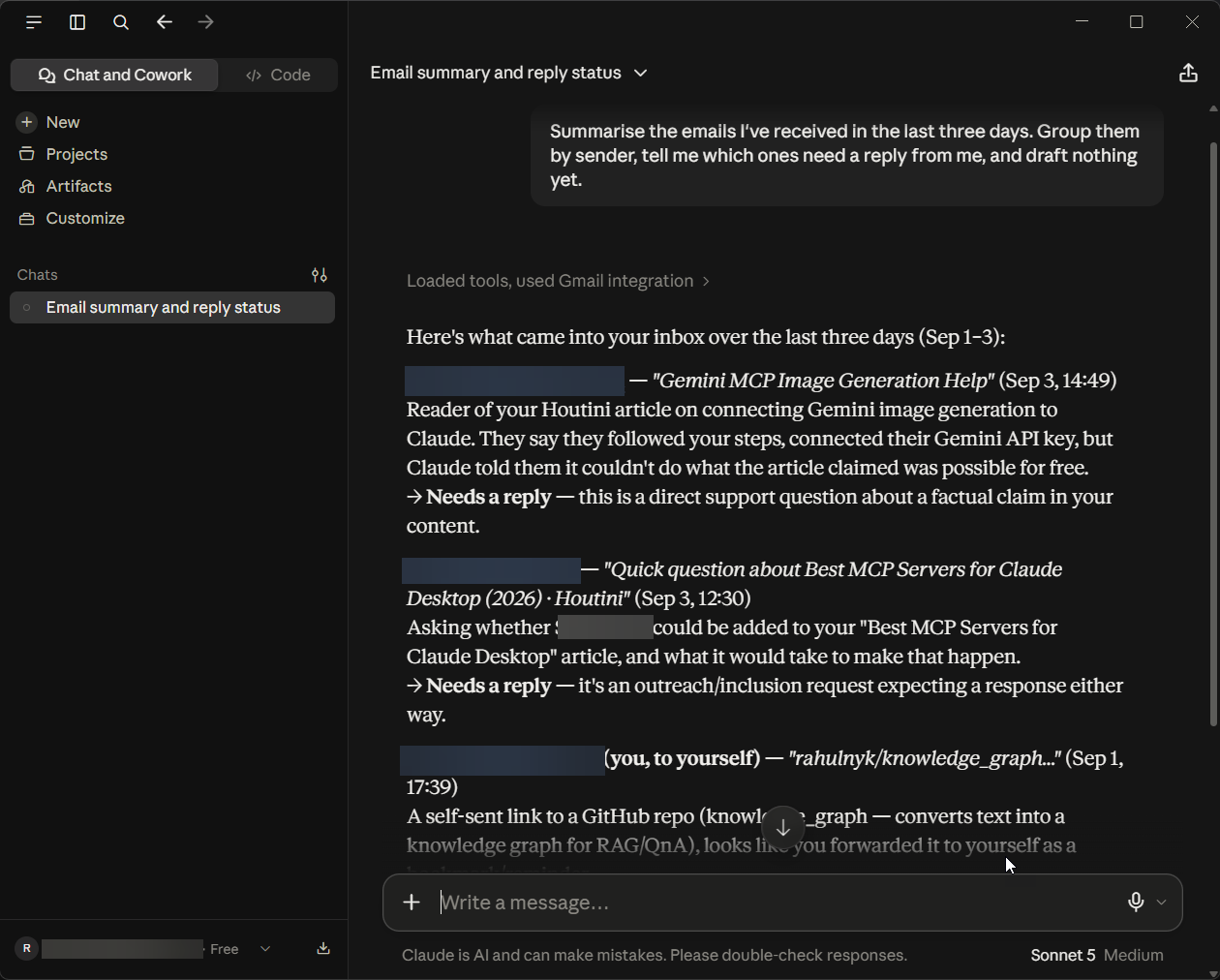
Task: Click the Artifacts shapes icon
Action: click(x=27, y=186)
